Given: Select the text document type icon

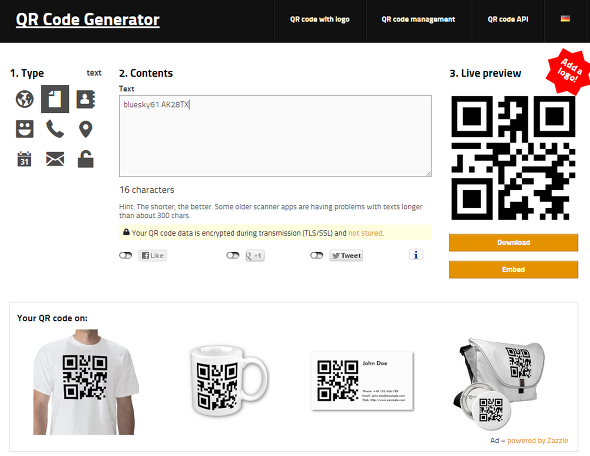Looking at the screenshot, I should pyautogui.click(x=55, y=99).
